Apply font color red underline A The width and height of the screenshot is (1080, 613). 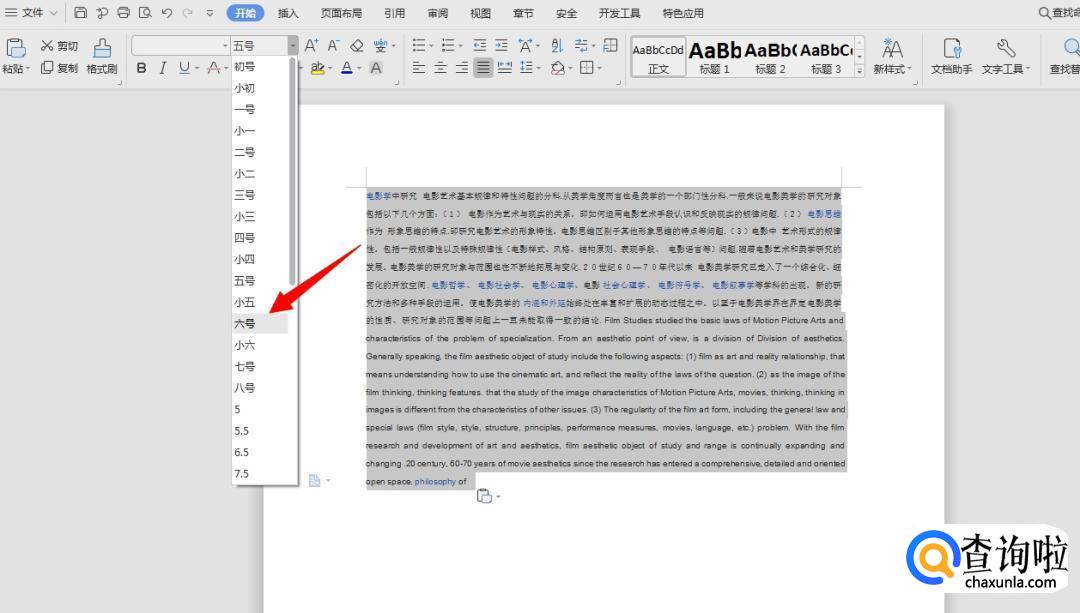pyautogui.click(x=346, y=67)
